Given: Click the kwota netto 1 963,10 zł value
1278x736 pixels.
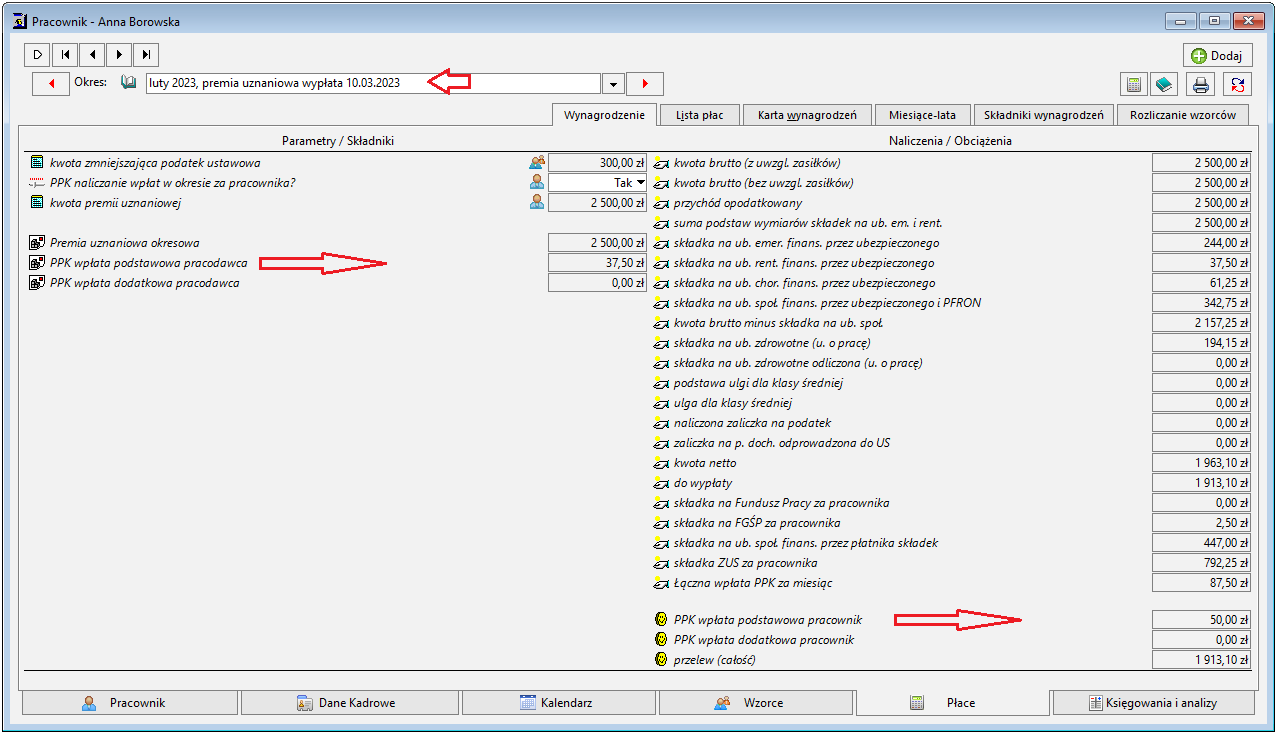Looking at the screenshot, I should pos(1202,463).
